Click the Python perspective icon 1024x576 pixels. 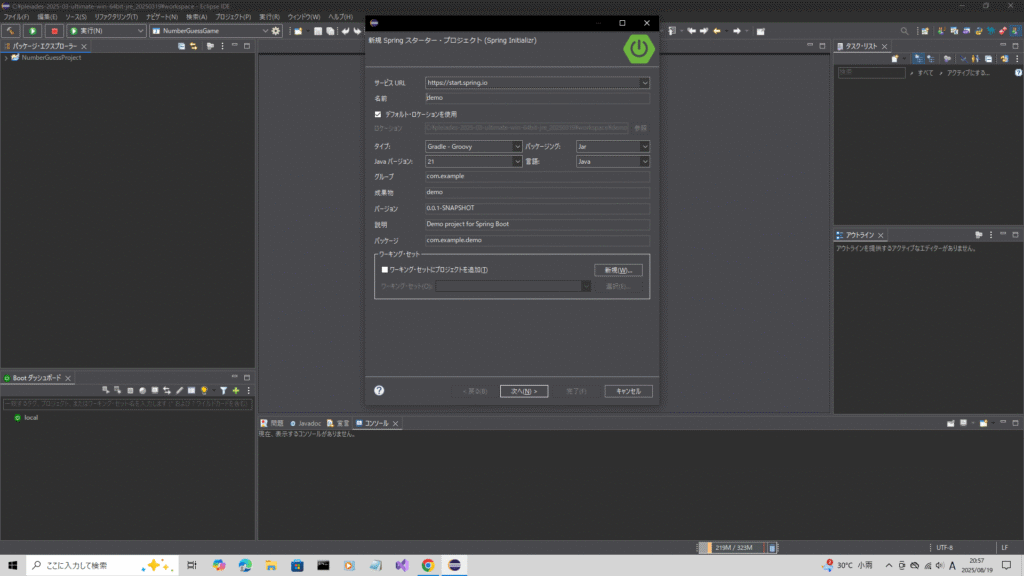point(978,31)
